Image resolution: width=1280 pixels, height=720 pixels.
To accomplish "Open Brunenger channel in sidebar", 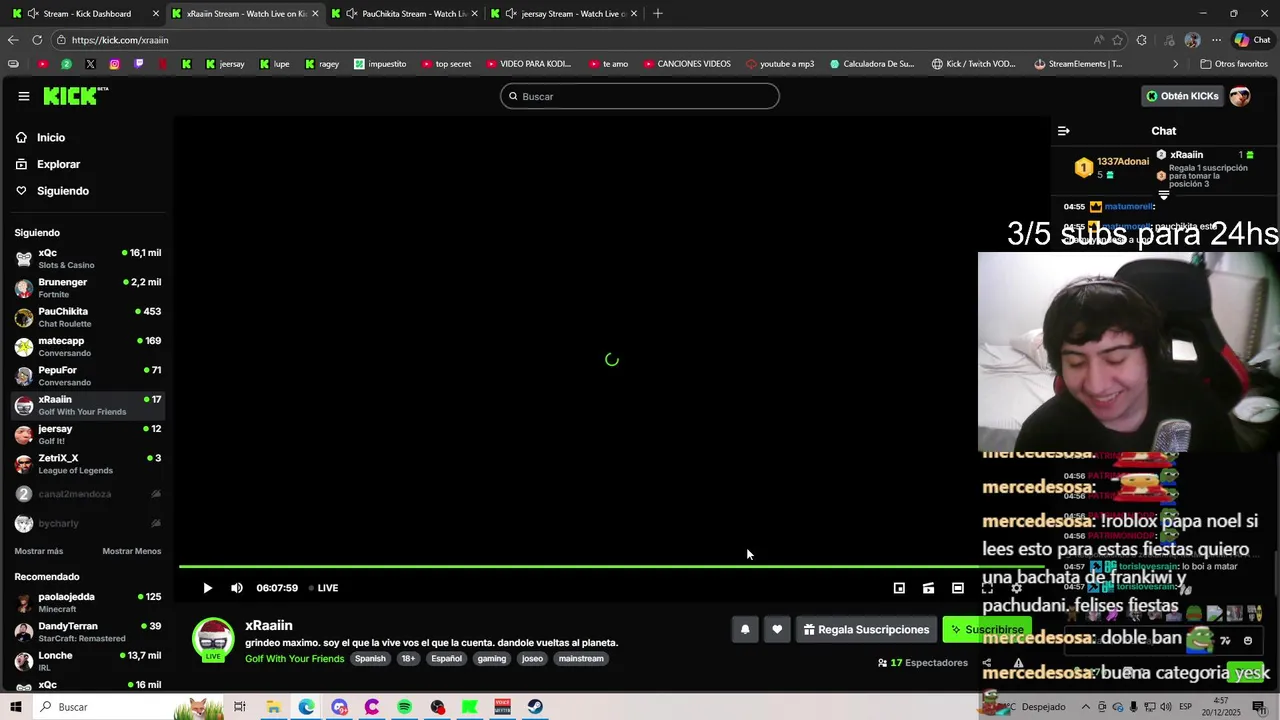I will click(88, 288).
